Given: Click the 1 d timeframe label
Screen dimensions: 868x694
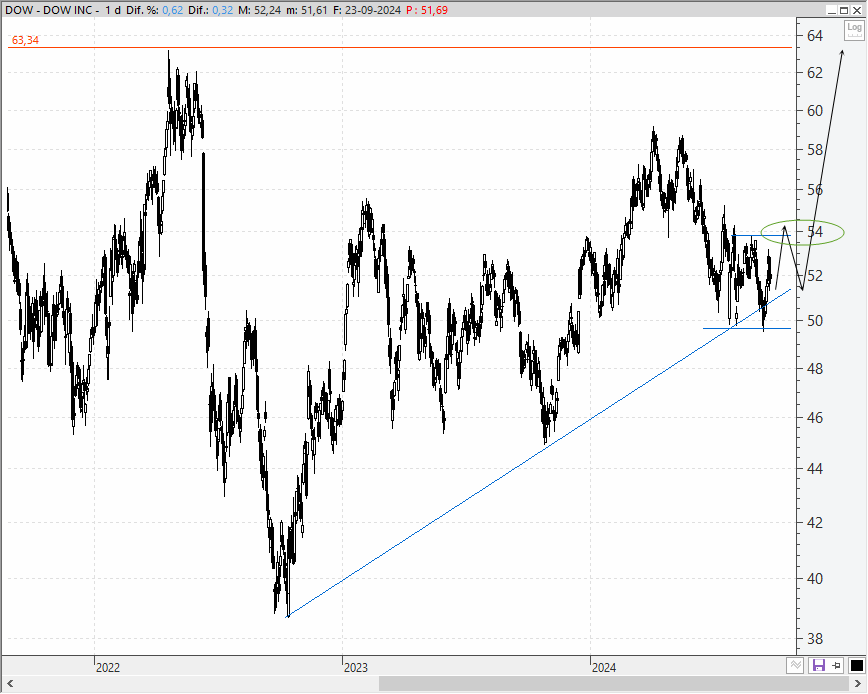Looking at the screenshot, I should (113, 10).
